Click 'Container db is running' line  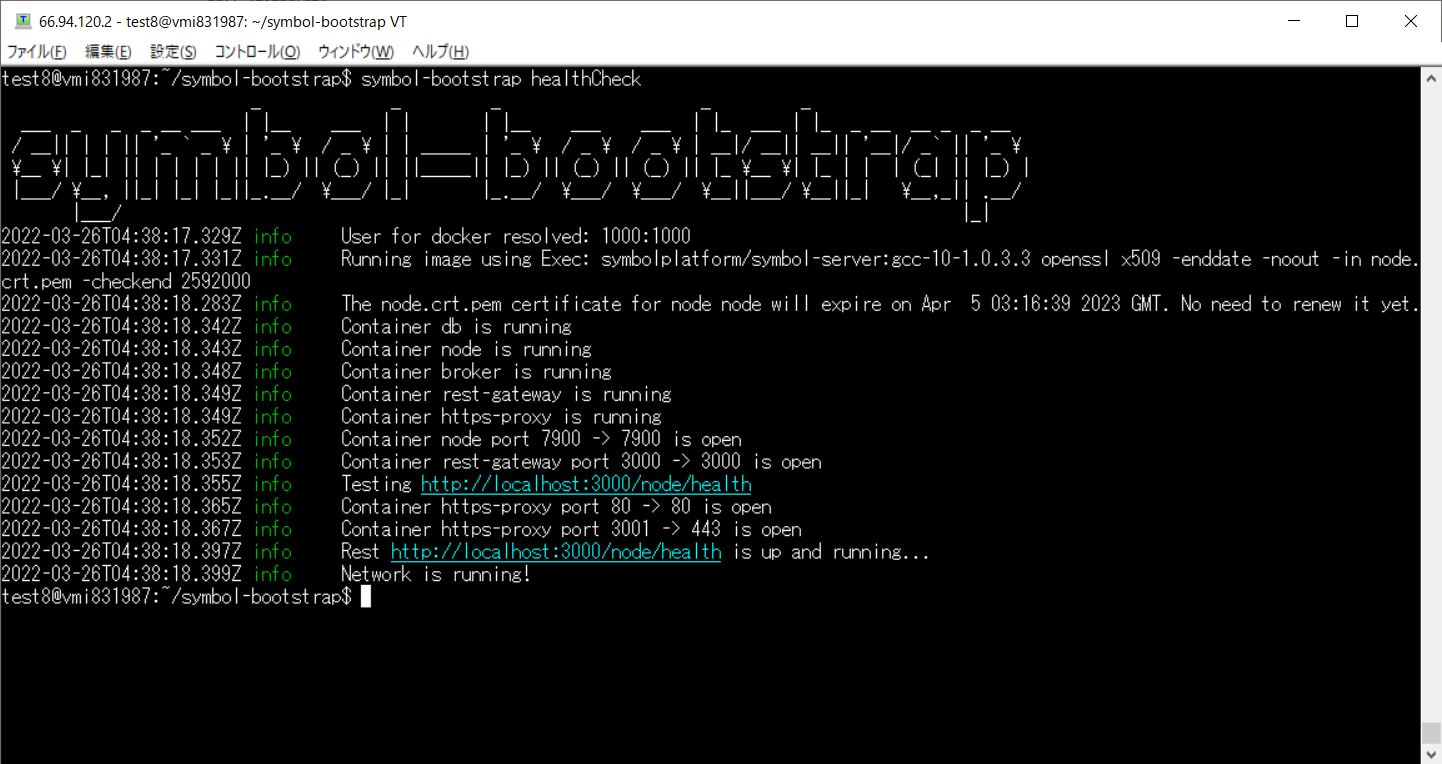click(x=456, y=327)
